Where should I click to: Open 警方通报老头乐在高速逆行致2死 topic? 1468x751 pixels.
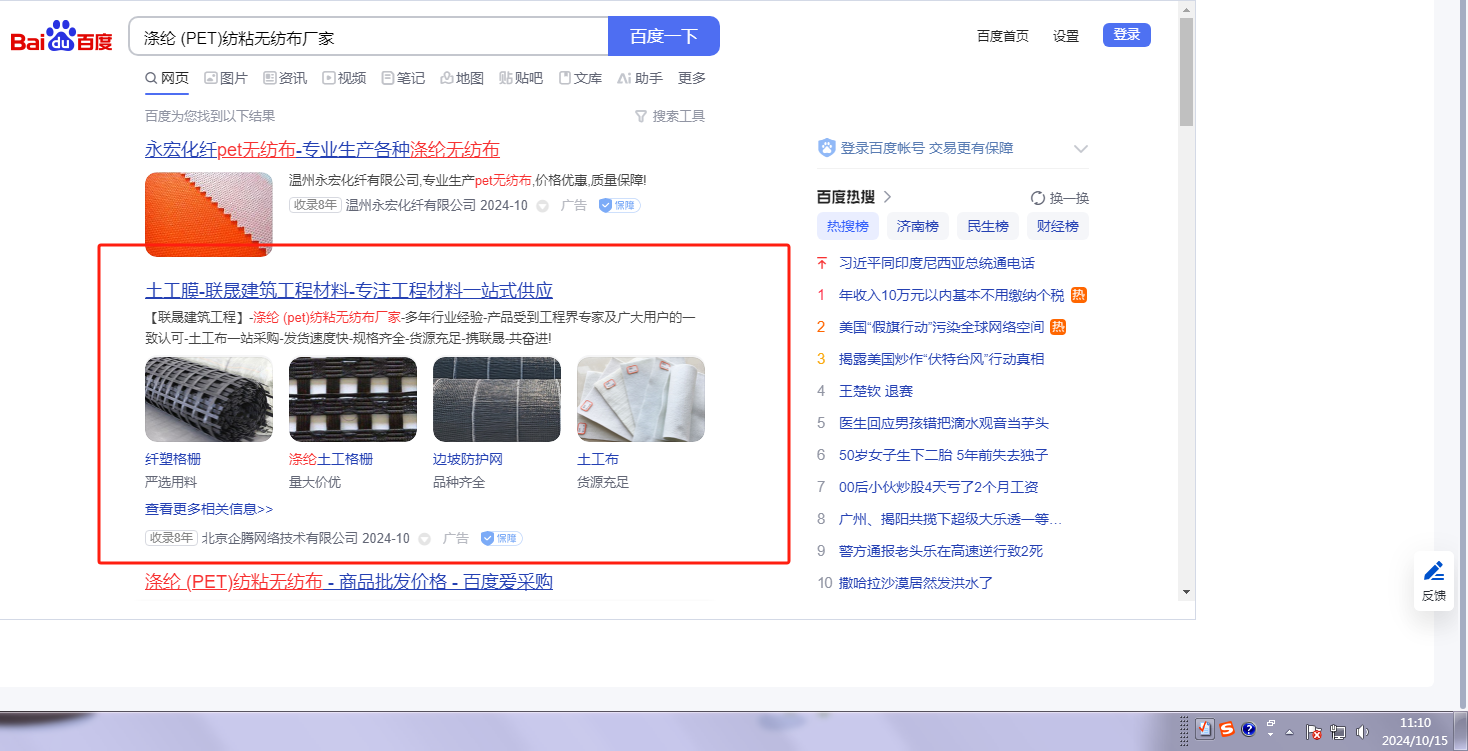pyautogui.click(x=941, y=551)
